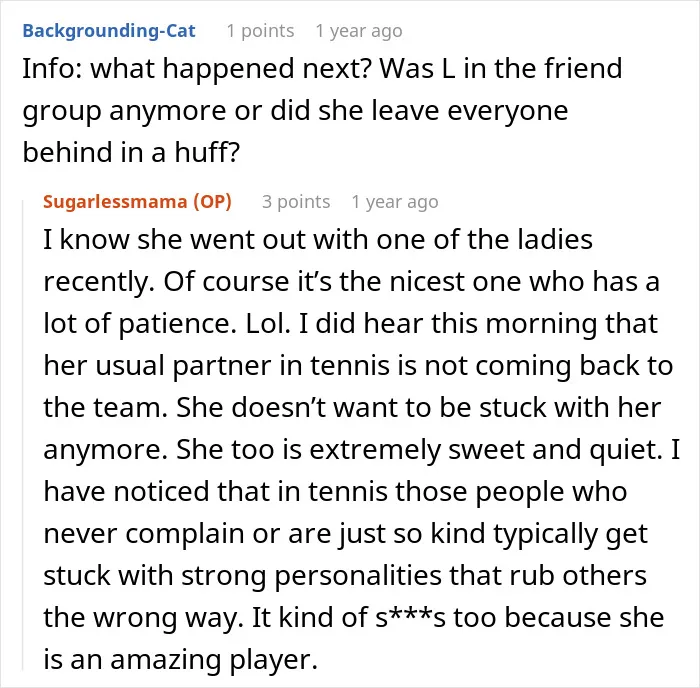Open the Sugarlessmama reply's "1 year ago" timestamp
Viewport: 700px width, 688px height.
click(x=395, y=202)
